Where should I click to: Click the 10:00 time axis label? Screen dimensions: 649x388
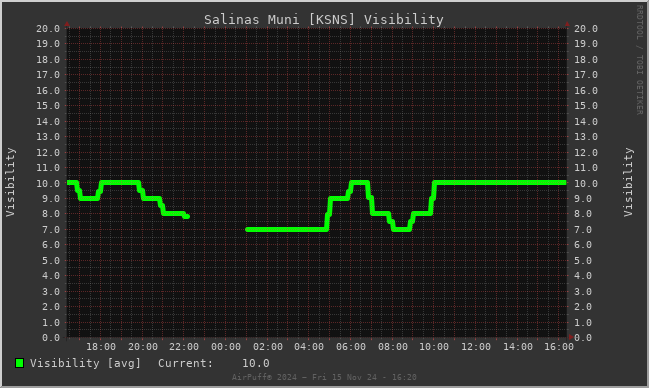pyautogui.click(x=434, y=347)
